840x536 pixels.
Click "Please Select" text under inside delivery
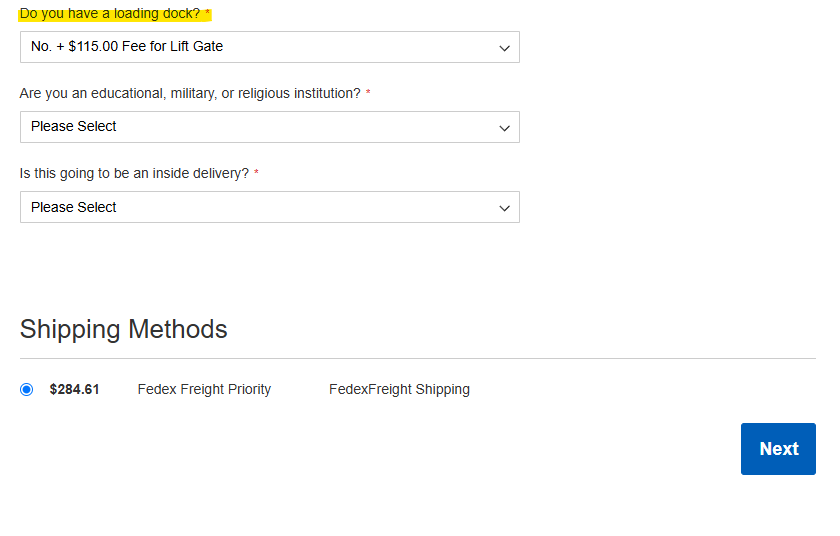pyautogui.click(x=73, y=207)
